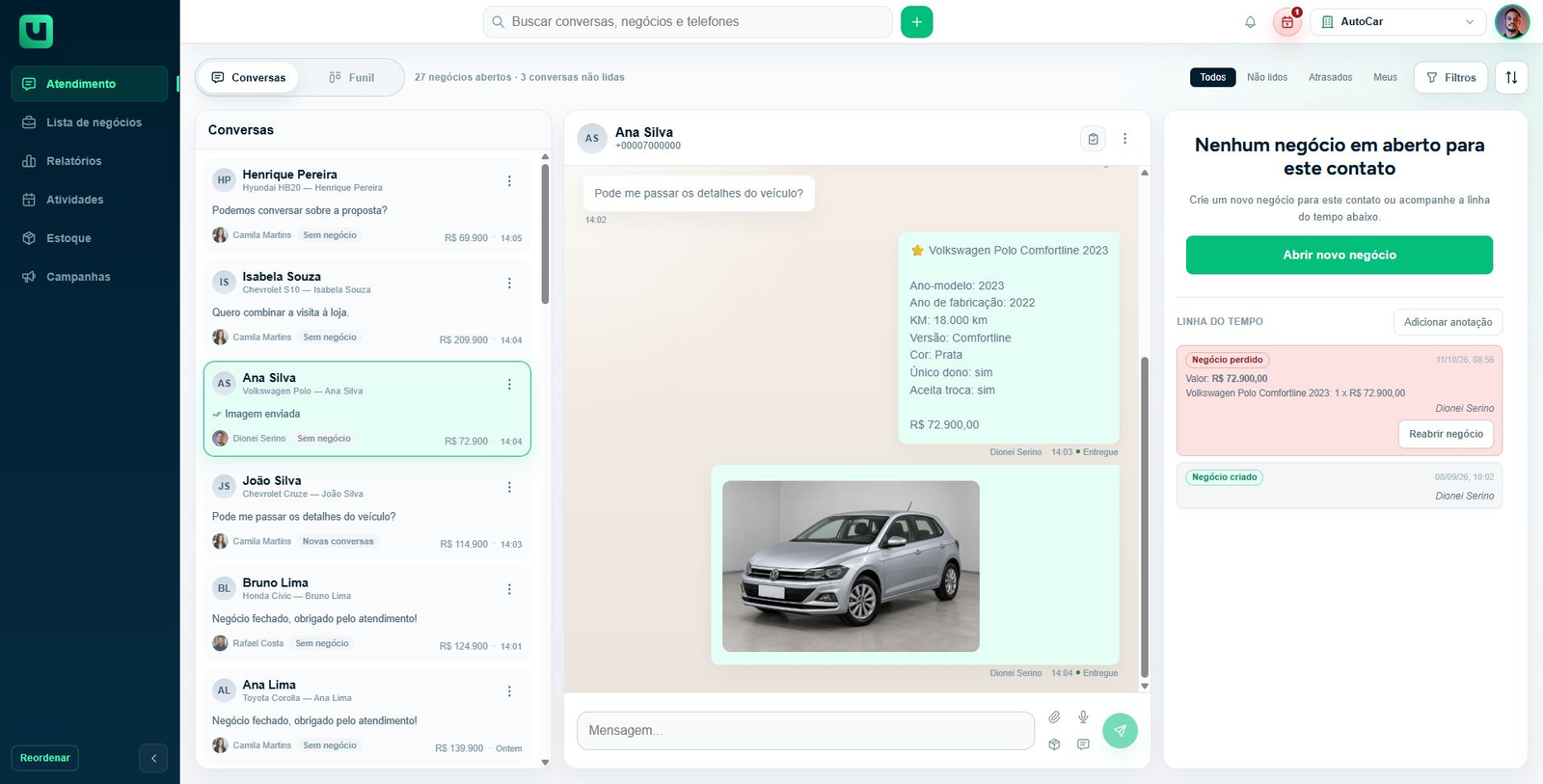This screenshot has width=1543, height=784.
Task: Click the clipboard task icon in chat header
Action: (1093, 139)
